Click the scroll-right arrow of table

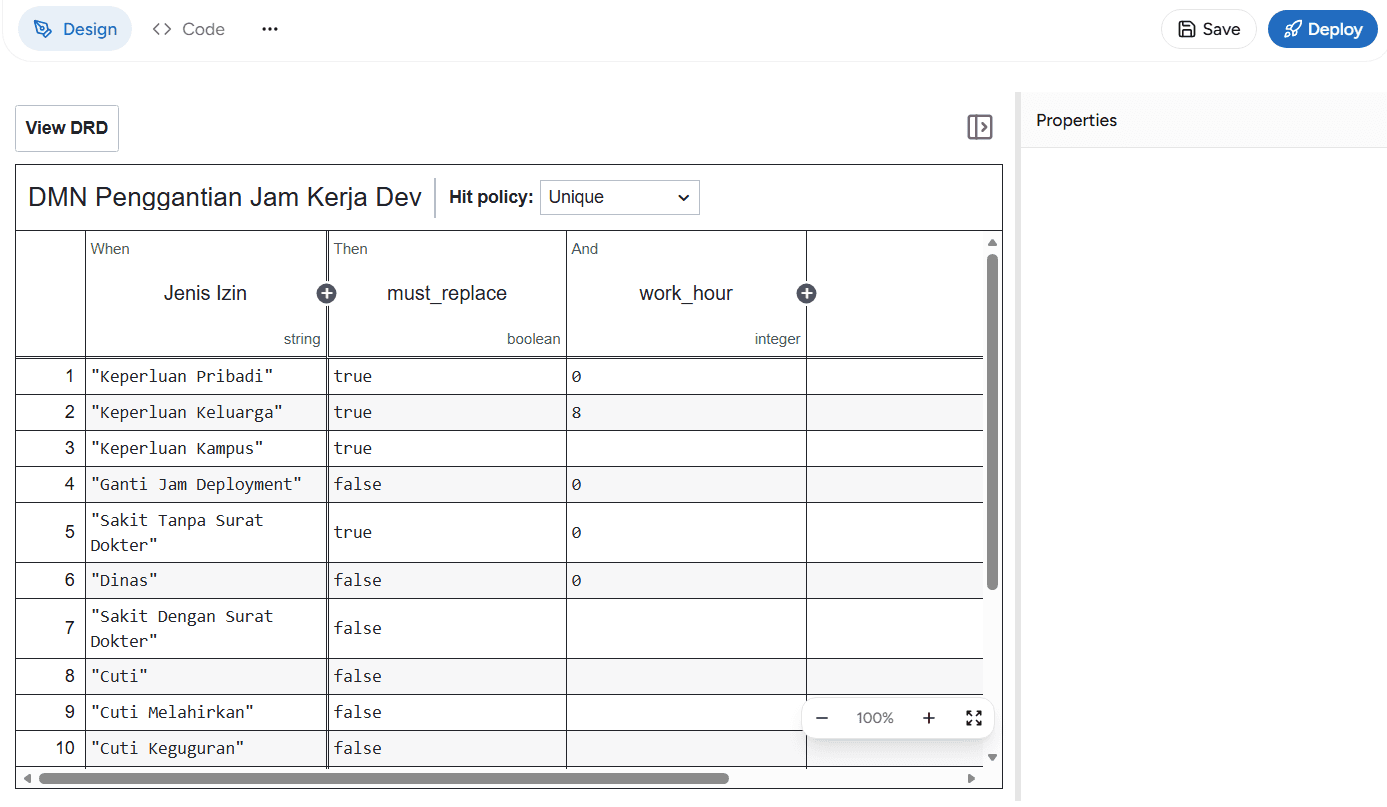coord(971,778)
